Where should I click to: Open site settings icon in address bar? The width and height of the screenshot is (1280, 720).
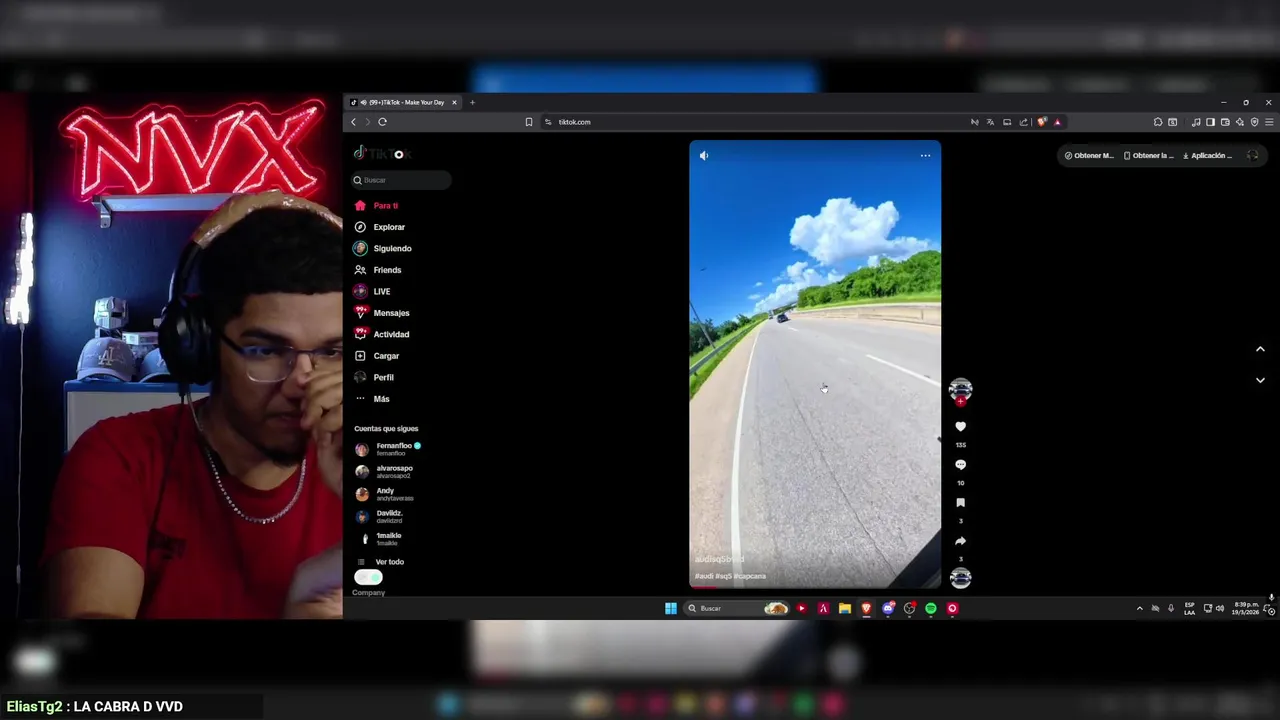(x=548, y=122)
